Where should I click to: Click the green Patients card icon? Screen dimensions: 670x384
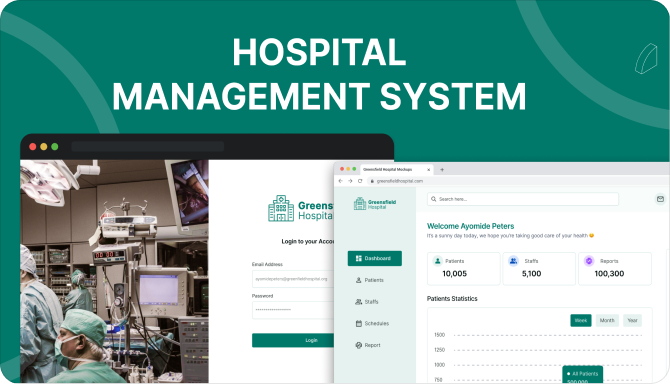point(437,261)
